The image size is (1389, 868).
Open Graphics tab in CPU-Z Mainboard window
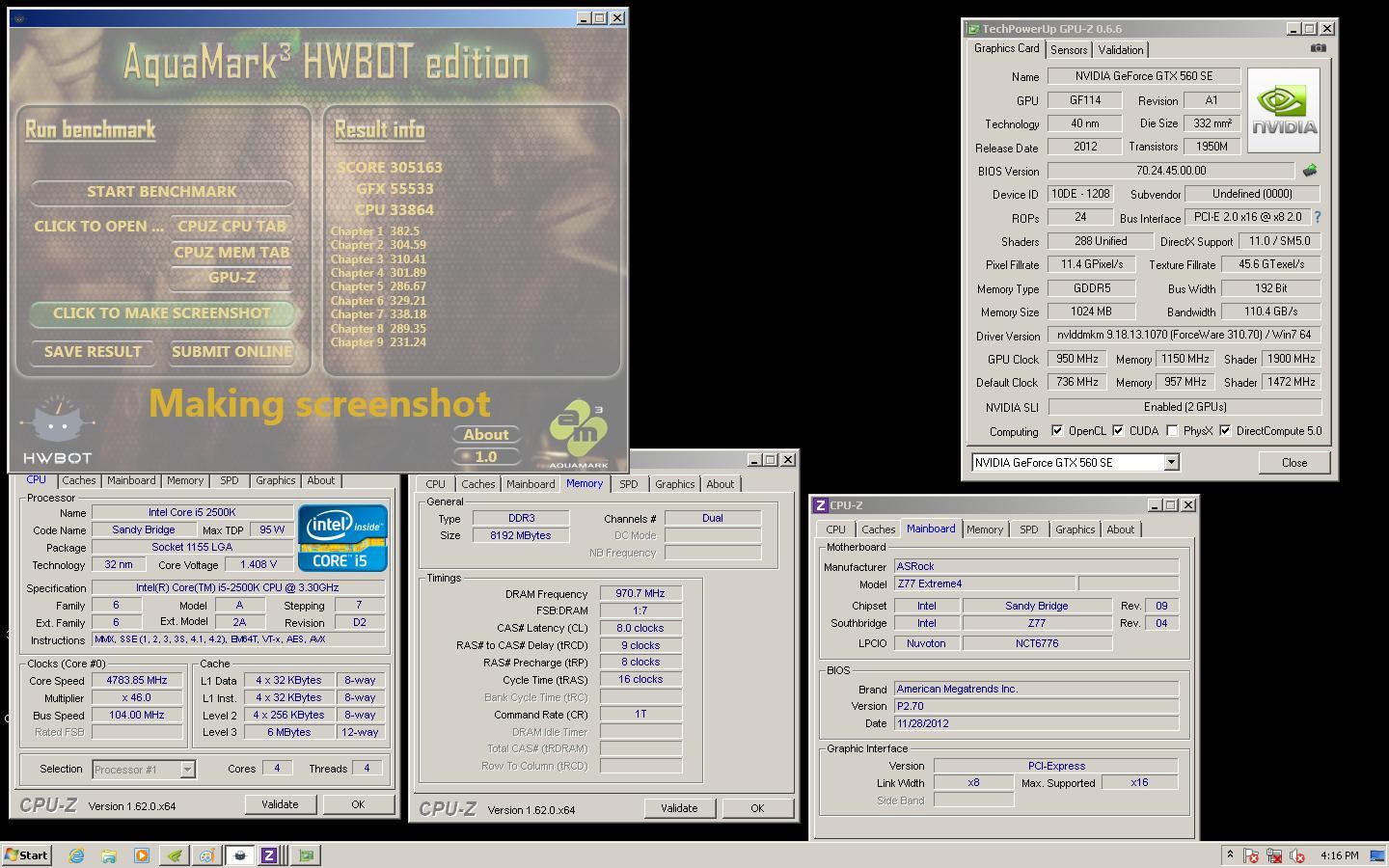[1075, 529]
